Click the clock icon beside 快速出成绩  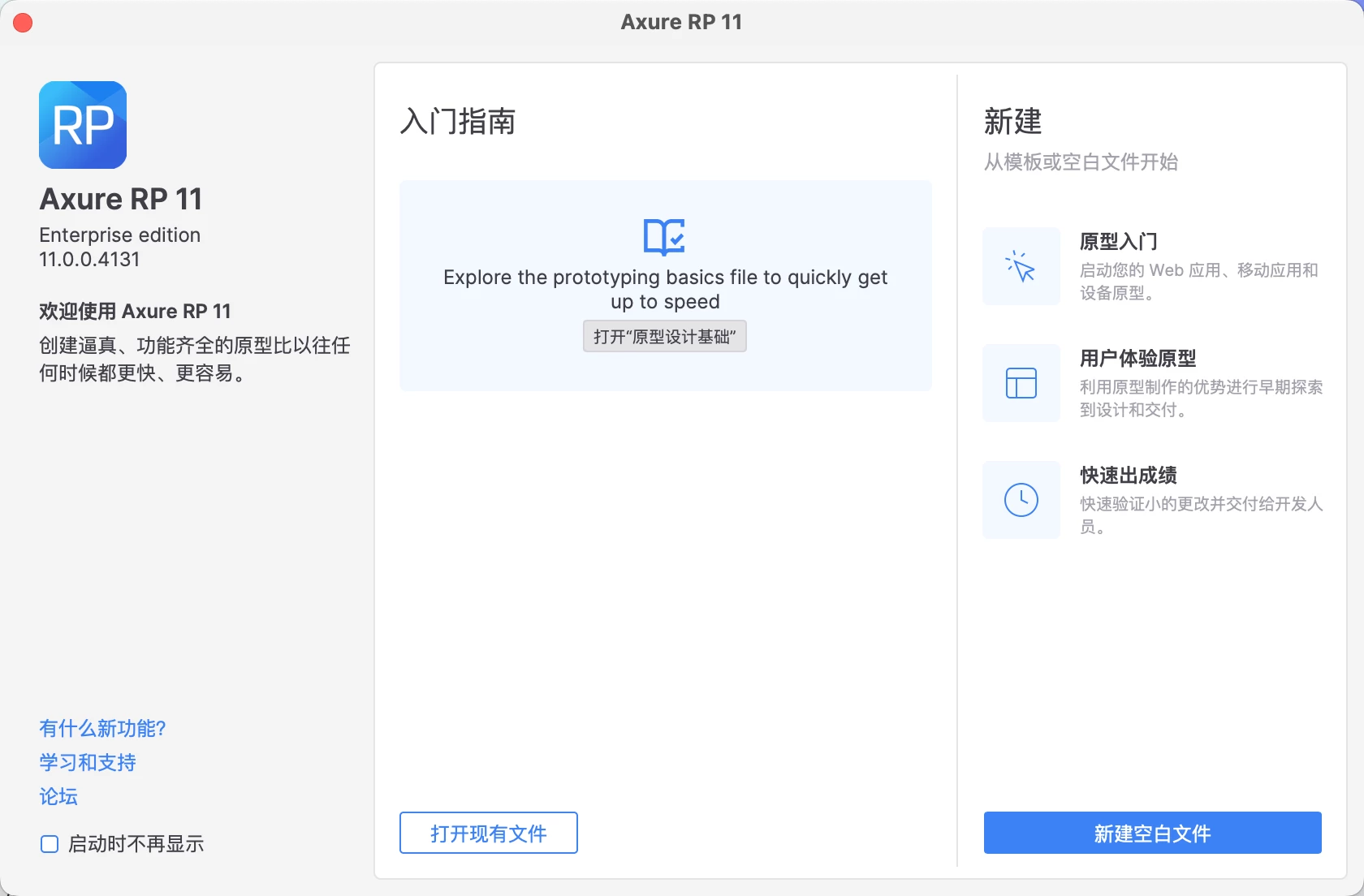tap(1021, 500)
